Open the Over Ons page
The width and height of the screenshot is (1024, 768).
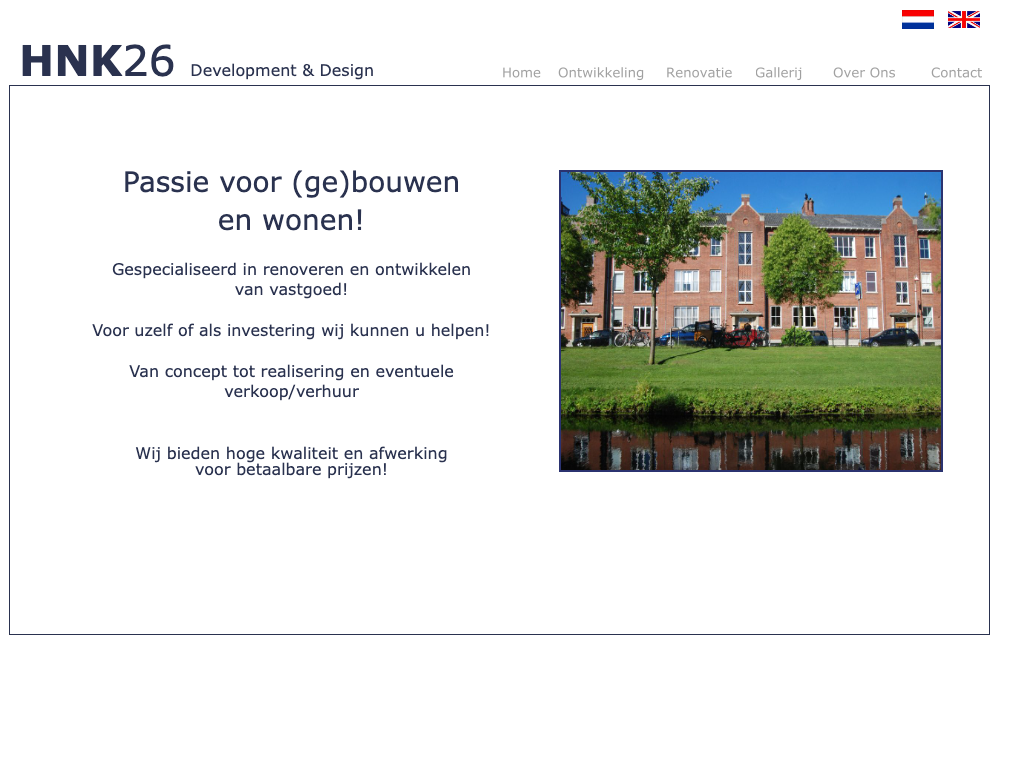[x=864, y=73]
